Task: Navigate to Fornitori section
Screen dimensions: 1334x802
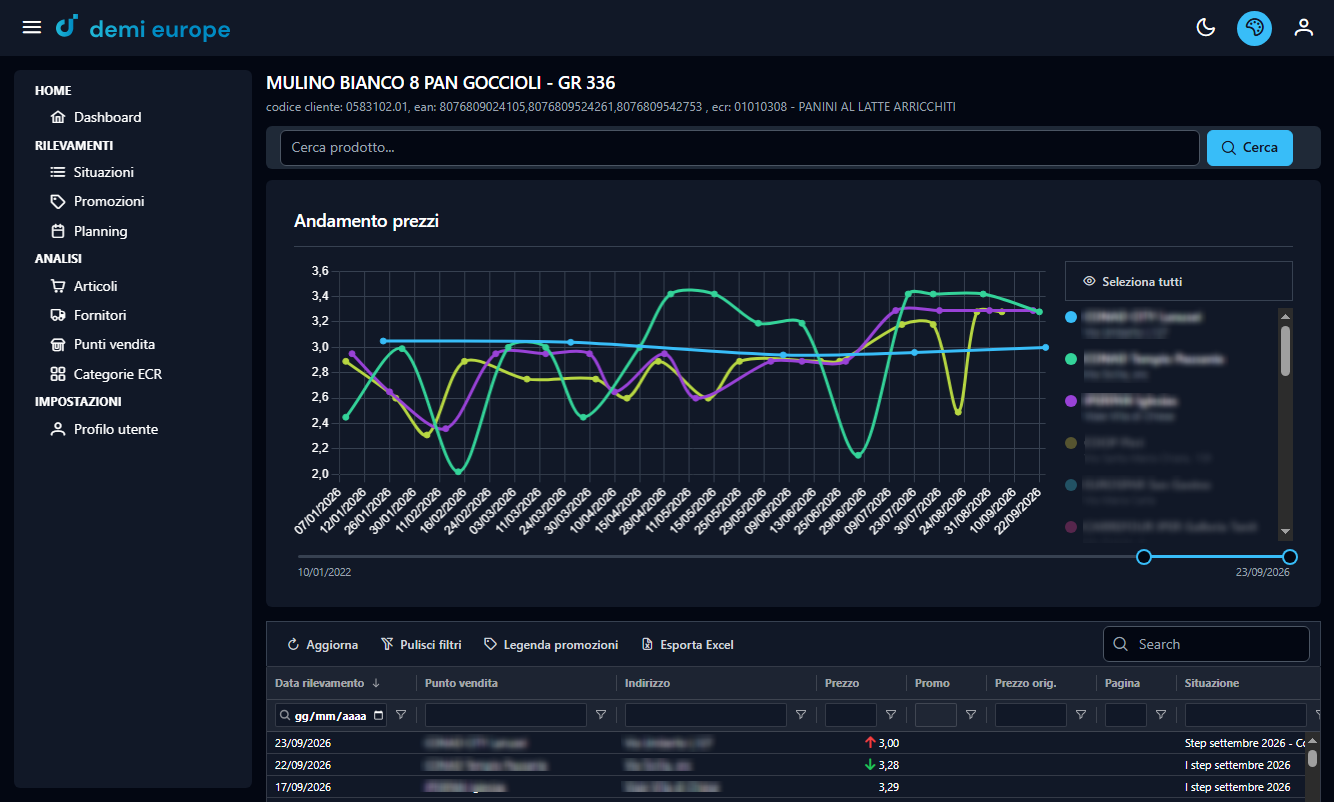Action: (88, 315)
